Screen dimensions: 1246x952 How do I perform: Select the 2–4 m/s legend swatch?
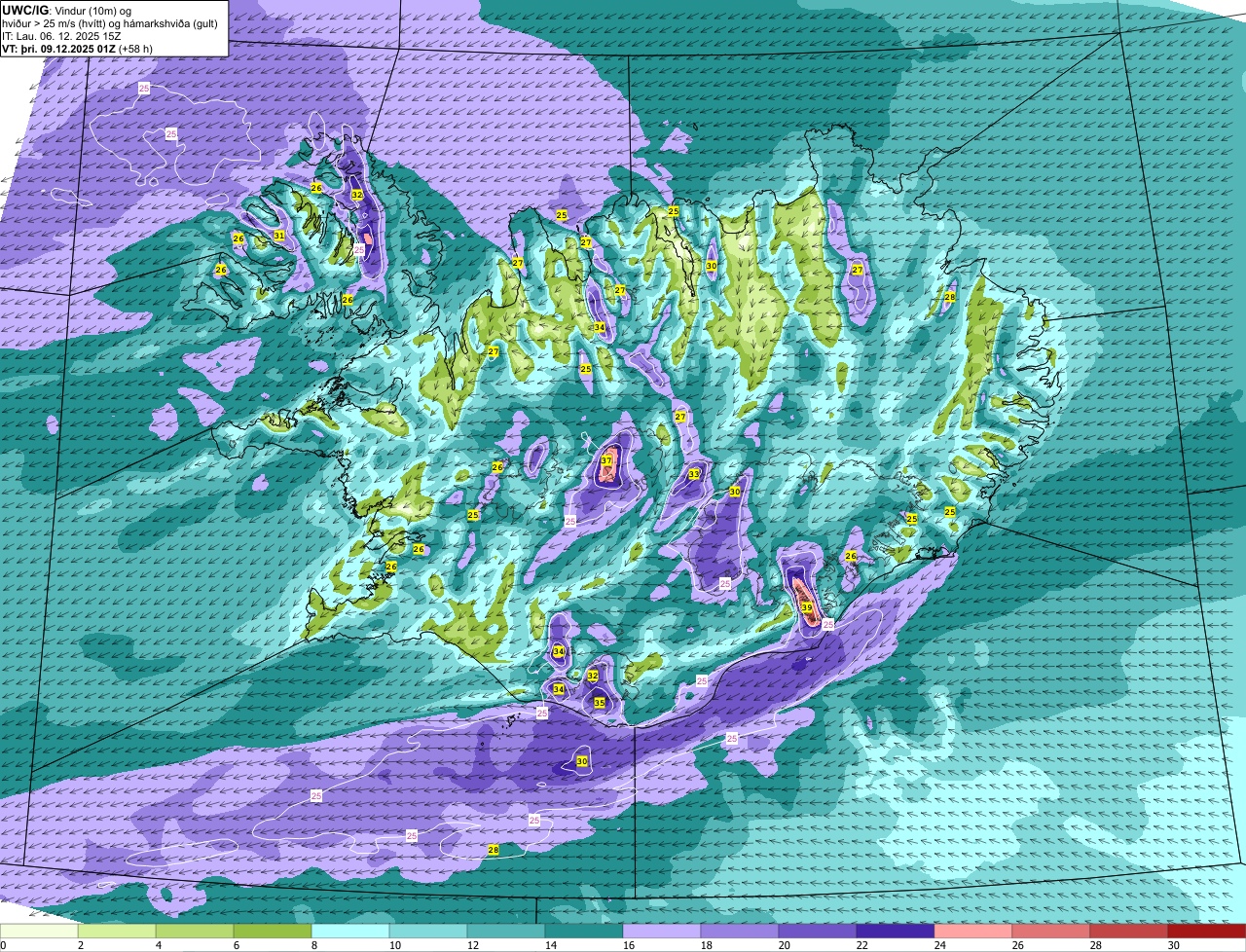(117, 931)
